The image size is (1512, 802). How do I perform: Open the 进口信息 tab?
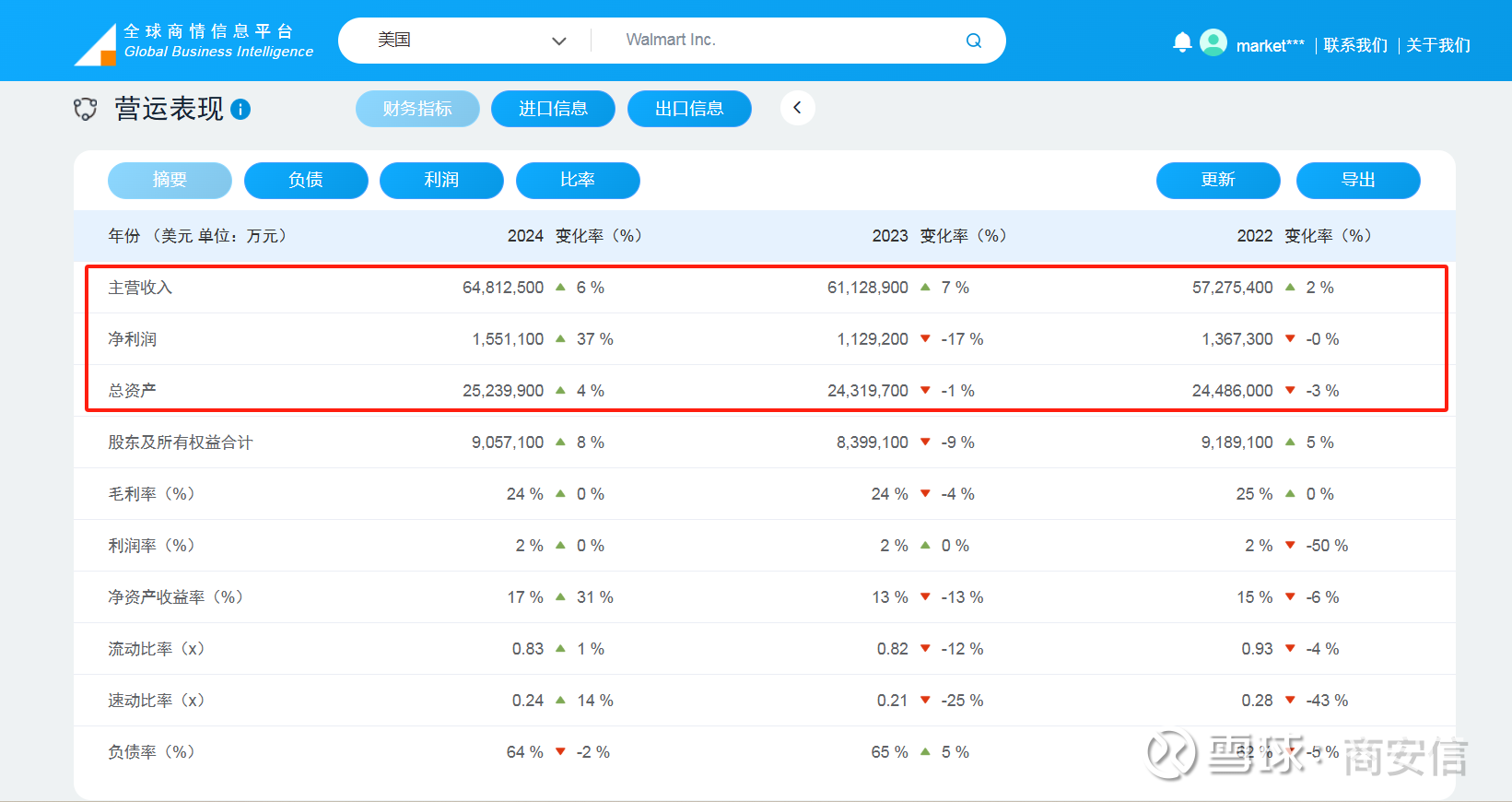[x=553, y=109]
